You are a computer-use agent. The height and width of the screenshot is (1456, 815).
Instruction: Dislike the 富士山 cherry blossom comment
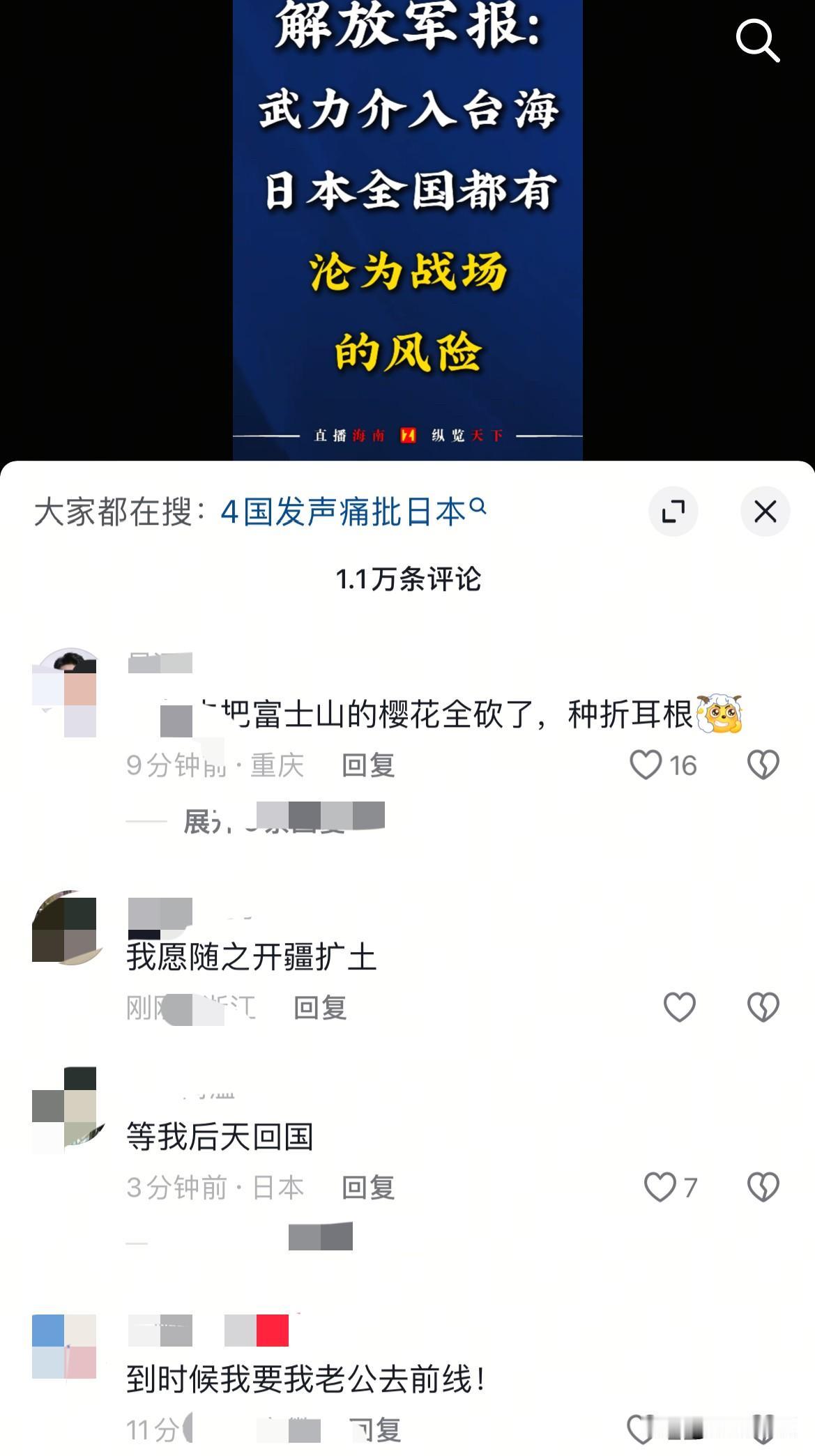point(763,765)
